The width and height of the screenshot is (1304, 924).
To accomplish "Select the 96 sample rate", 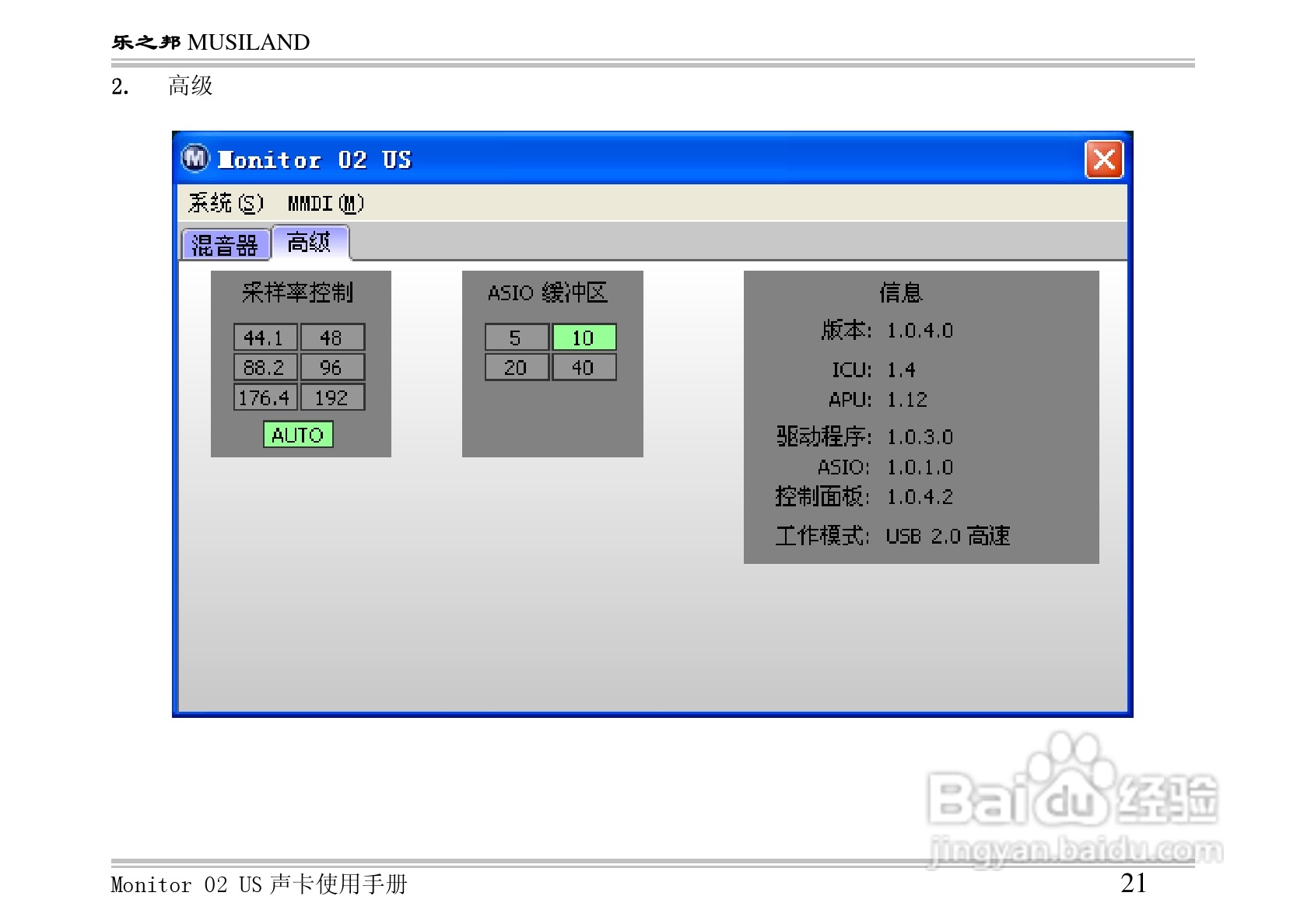I will click(332, 367).
